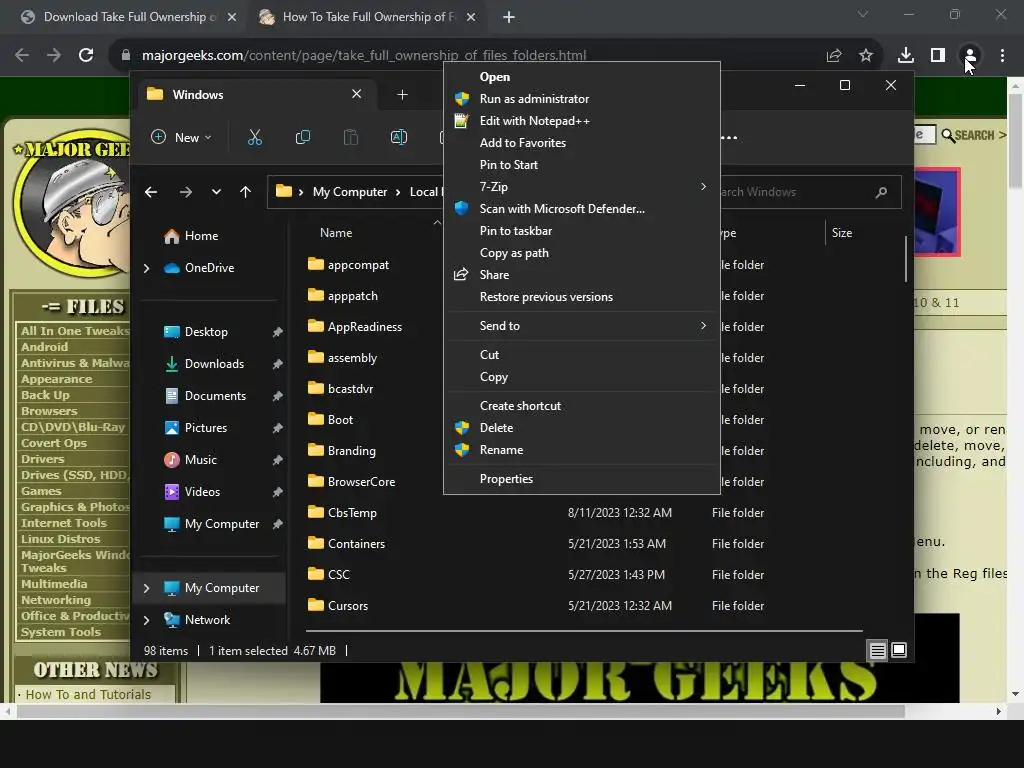Open the Drivers category link
This screenshot has width=1024, height=768.
pyautogui.click(x=42, y=459)
